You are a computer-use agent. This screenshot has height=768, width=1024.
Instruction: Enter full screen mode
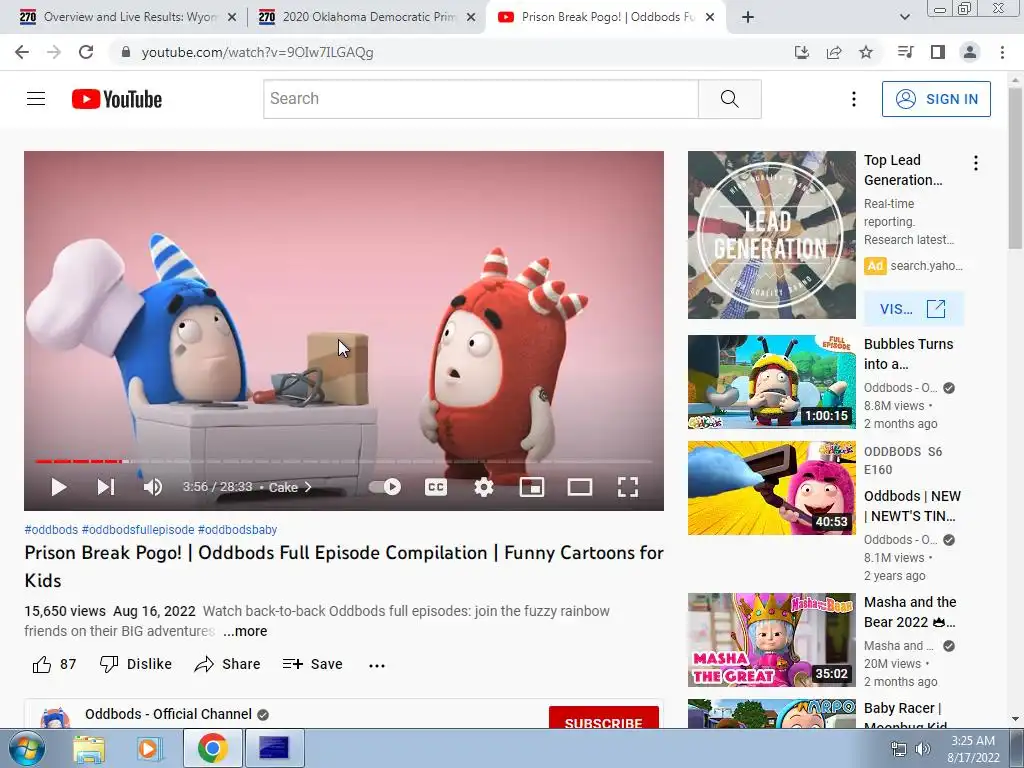point(628,487)
